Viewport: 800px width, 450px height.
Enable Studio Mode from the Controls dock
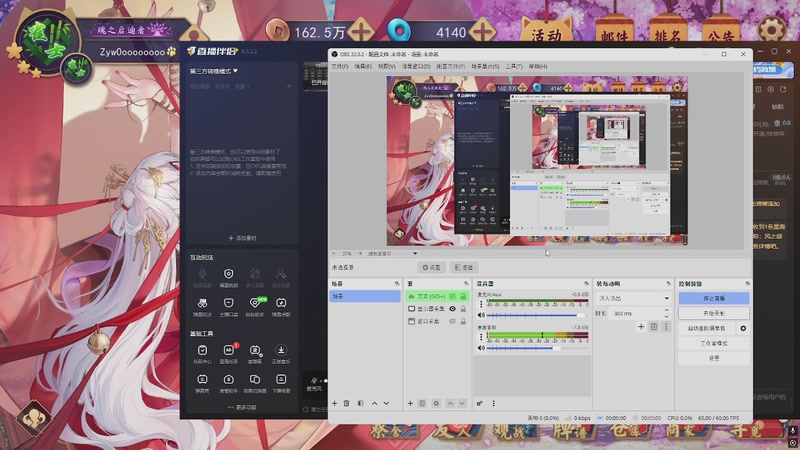pyautogui.click(x=714, y=343)
